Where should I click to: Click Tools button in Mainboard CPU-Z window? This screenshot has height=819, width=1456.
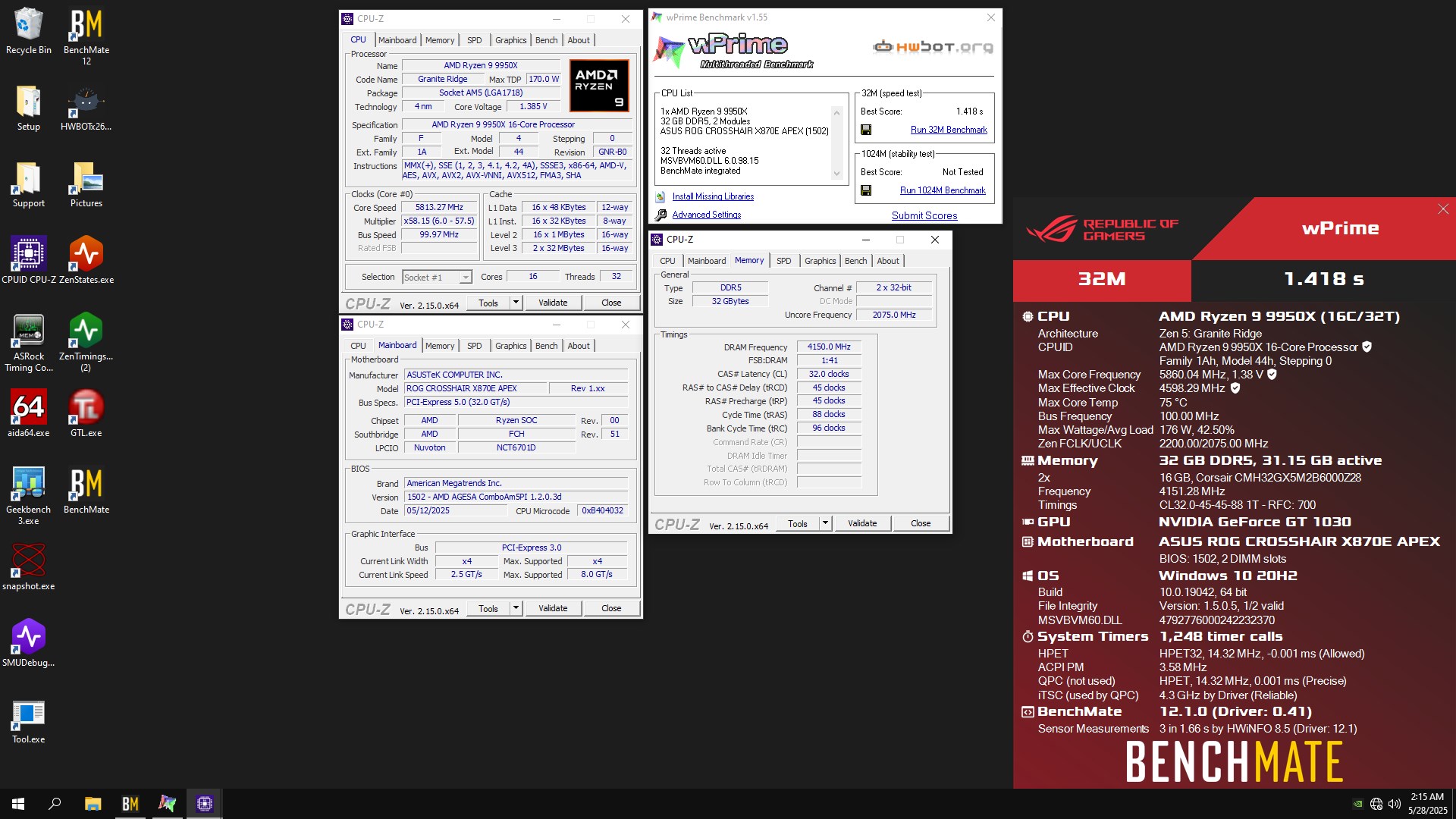(488, 608)
